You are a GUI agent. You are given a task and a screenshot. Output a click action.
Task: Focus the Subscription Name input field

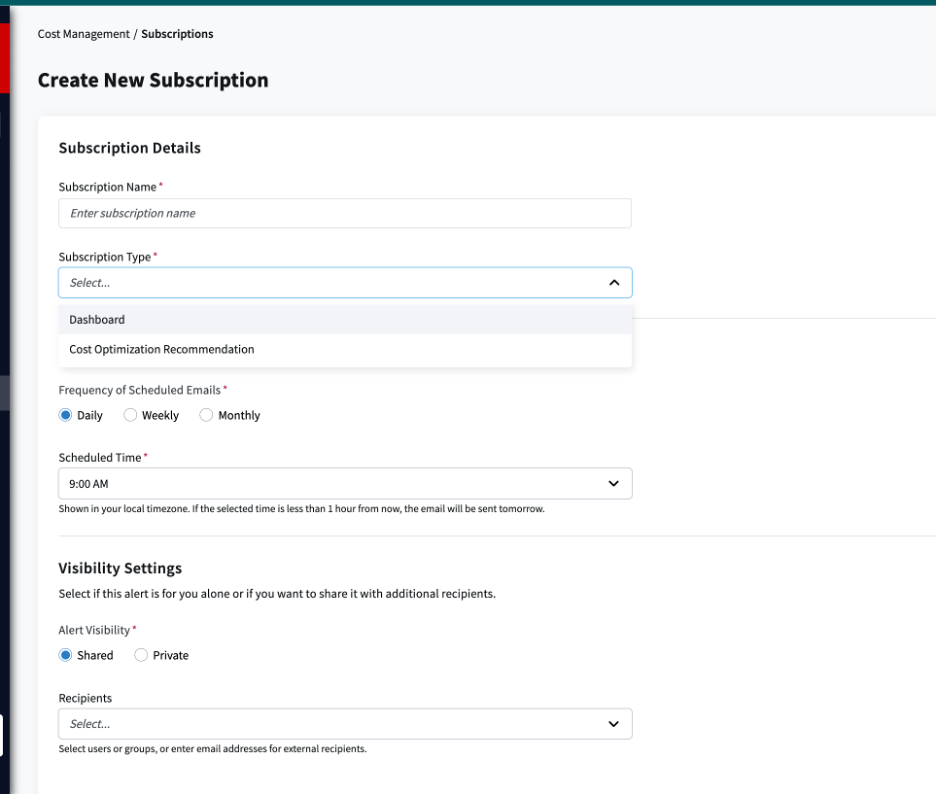point(345,213)
